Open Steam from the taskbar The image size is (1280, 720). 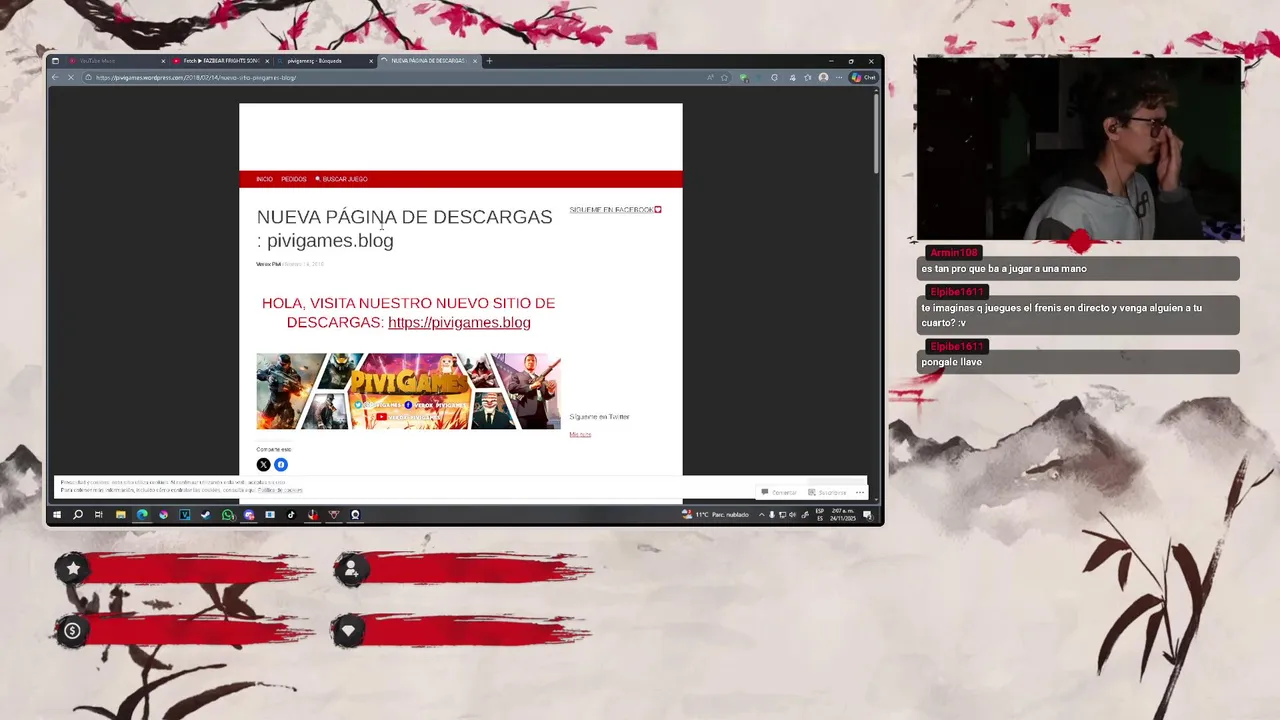206,515
